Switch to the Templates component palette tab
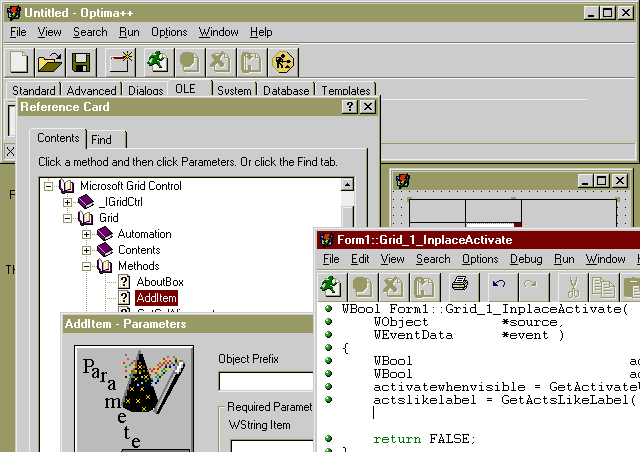The width and height of the screenshot is (640, 452). tap(346, 90)
